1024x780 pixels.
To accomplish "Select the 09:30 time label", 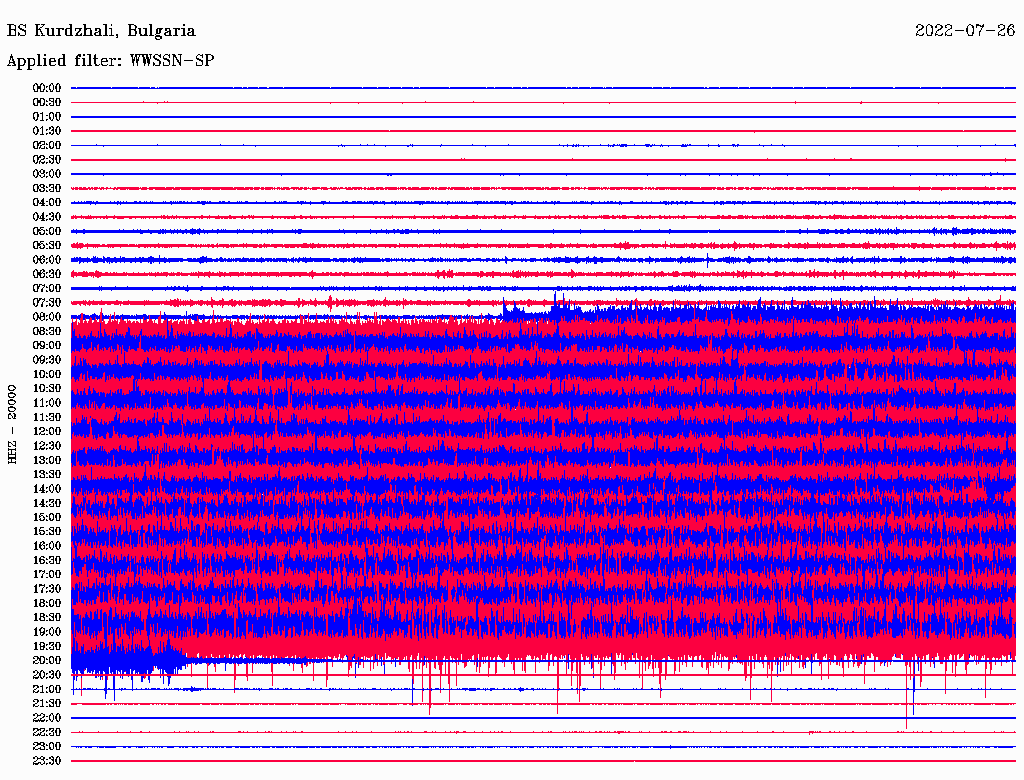I will pos(47,361).
